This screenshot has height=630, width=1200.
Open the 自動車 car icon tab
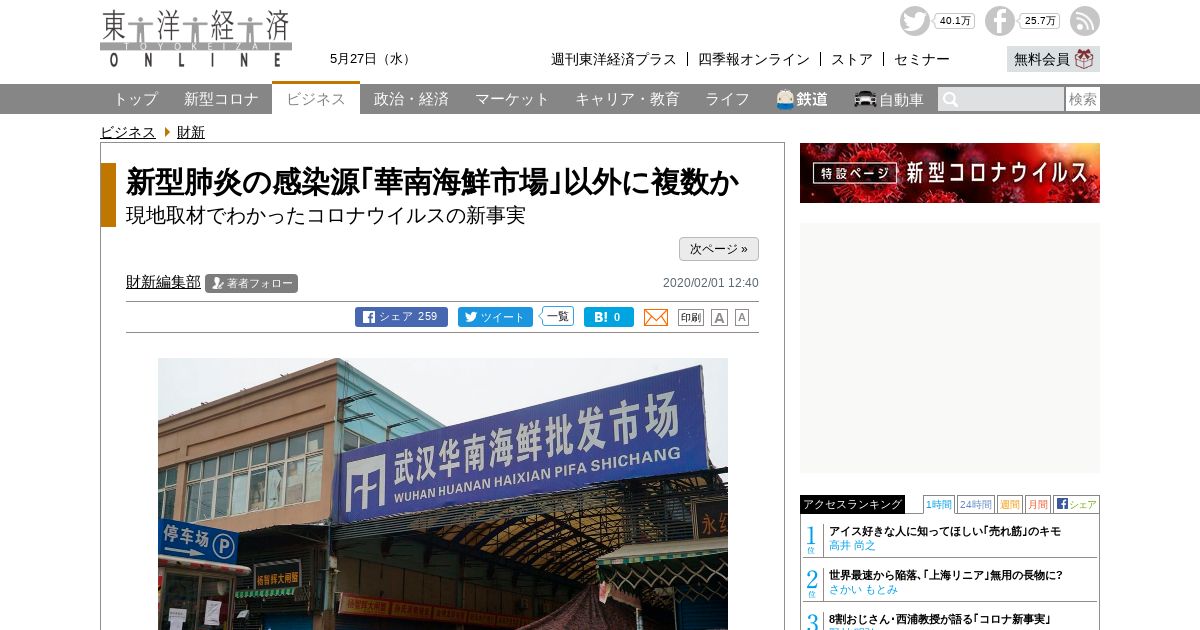(x=889, y=99)
